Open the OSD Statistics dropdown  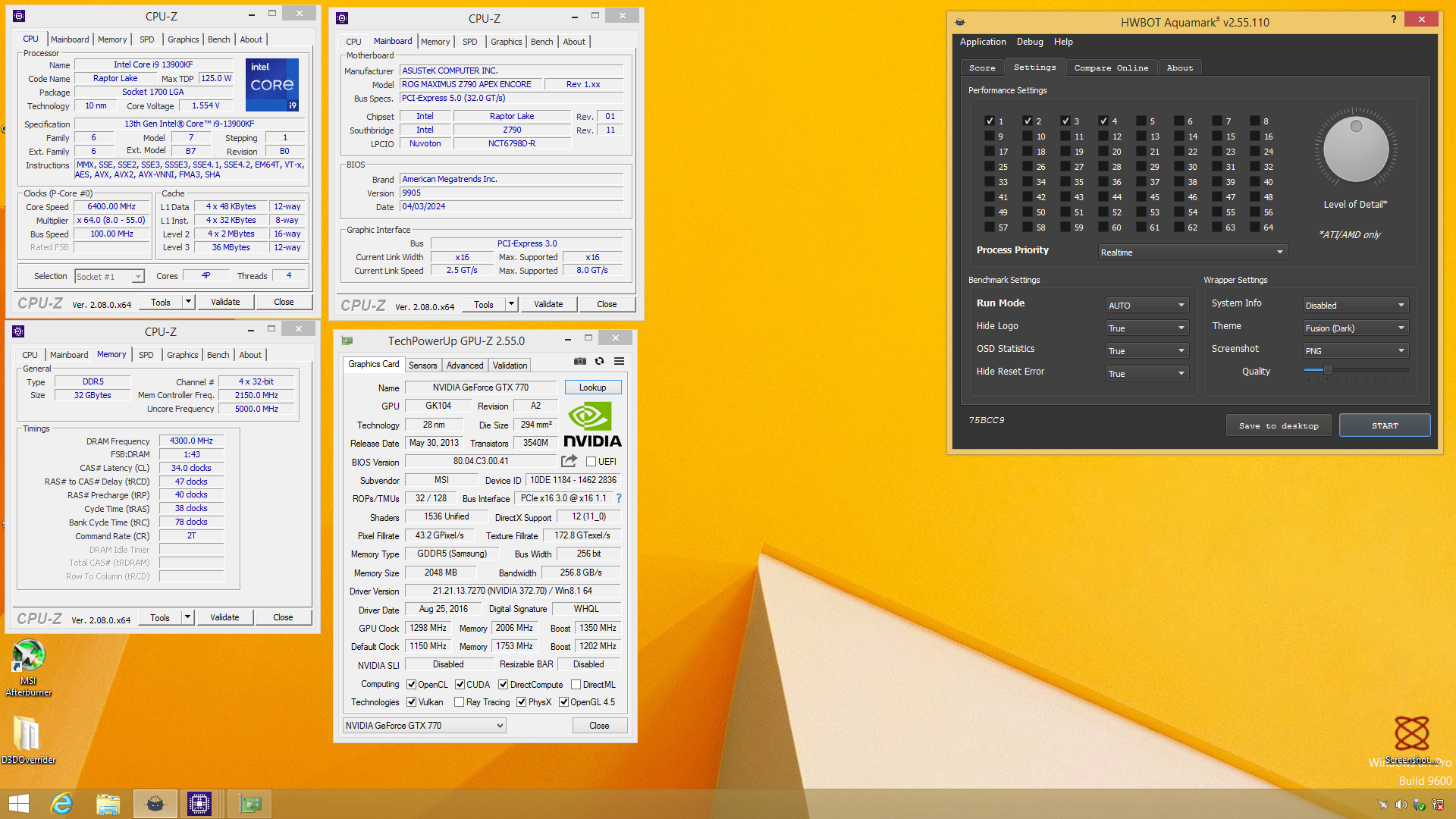(x=1147, y=350)
